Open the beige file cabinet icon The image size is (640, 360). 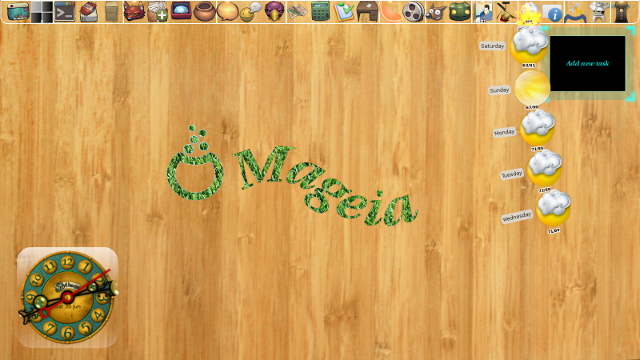[111, 11]
